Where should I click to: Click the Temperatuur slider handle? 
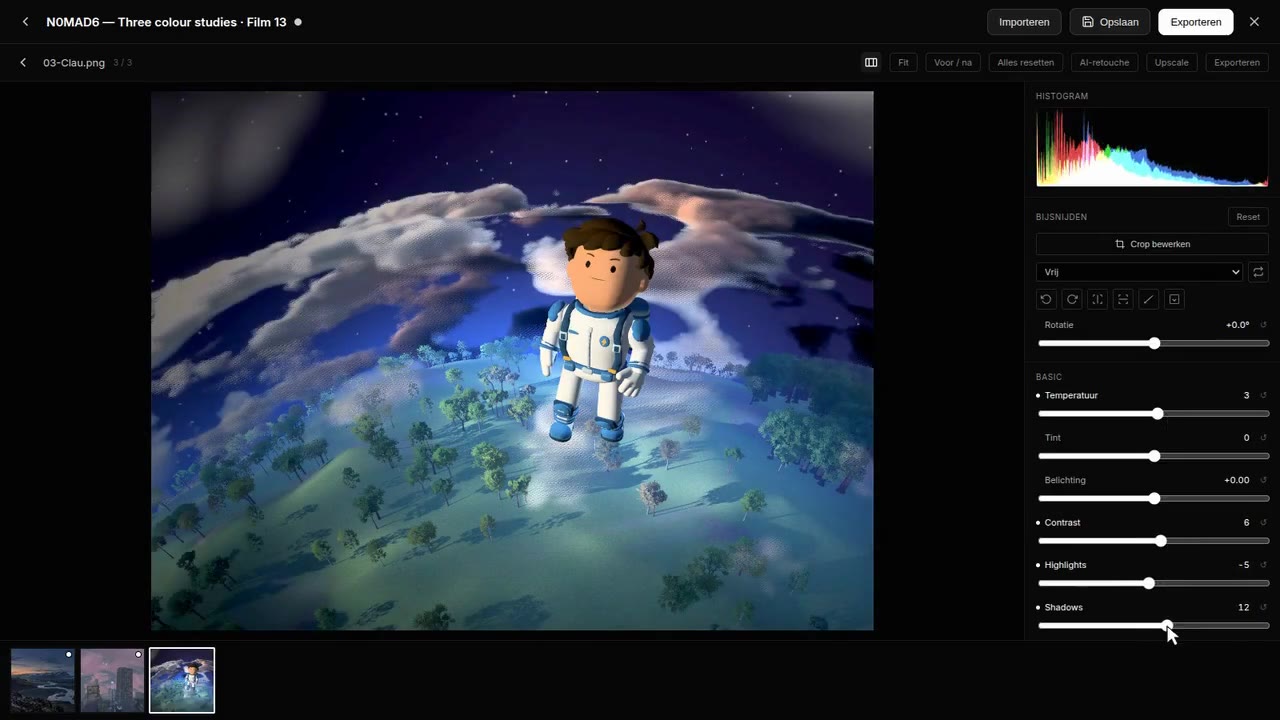[1157, 414]
